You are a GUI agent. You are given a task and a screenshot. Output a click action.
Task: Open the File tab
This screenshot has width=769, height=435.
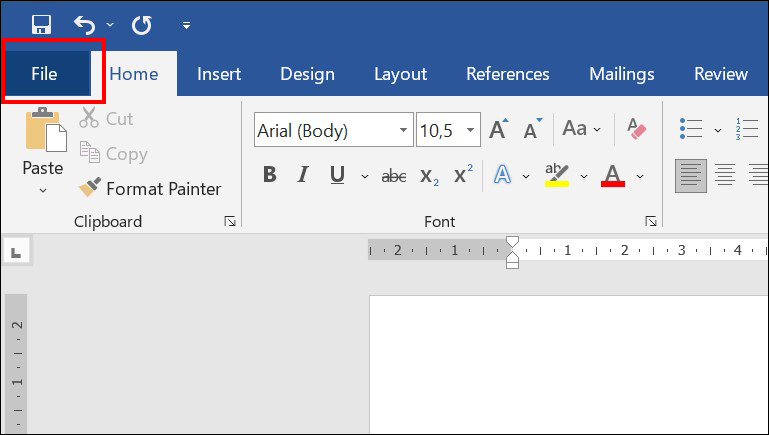(45, 74)
